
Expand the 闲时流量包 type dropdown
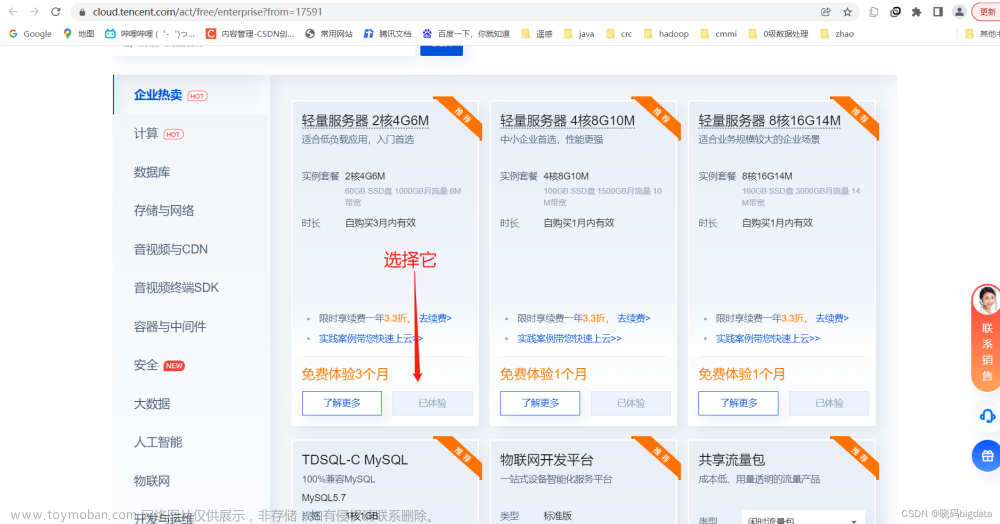[x=803, y=520]
